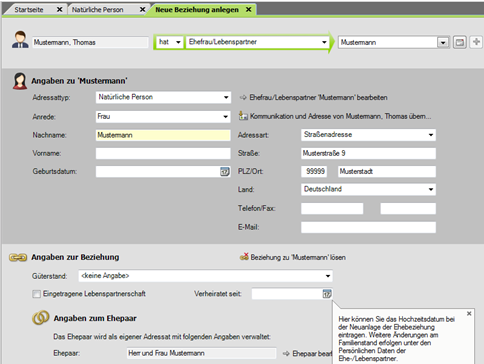The width and height of the screenshot is (484, 364).
Task: Click the Vorname input field
Action: 163,153
